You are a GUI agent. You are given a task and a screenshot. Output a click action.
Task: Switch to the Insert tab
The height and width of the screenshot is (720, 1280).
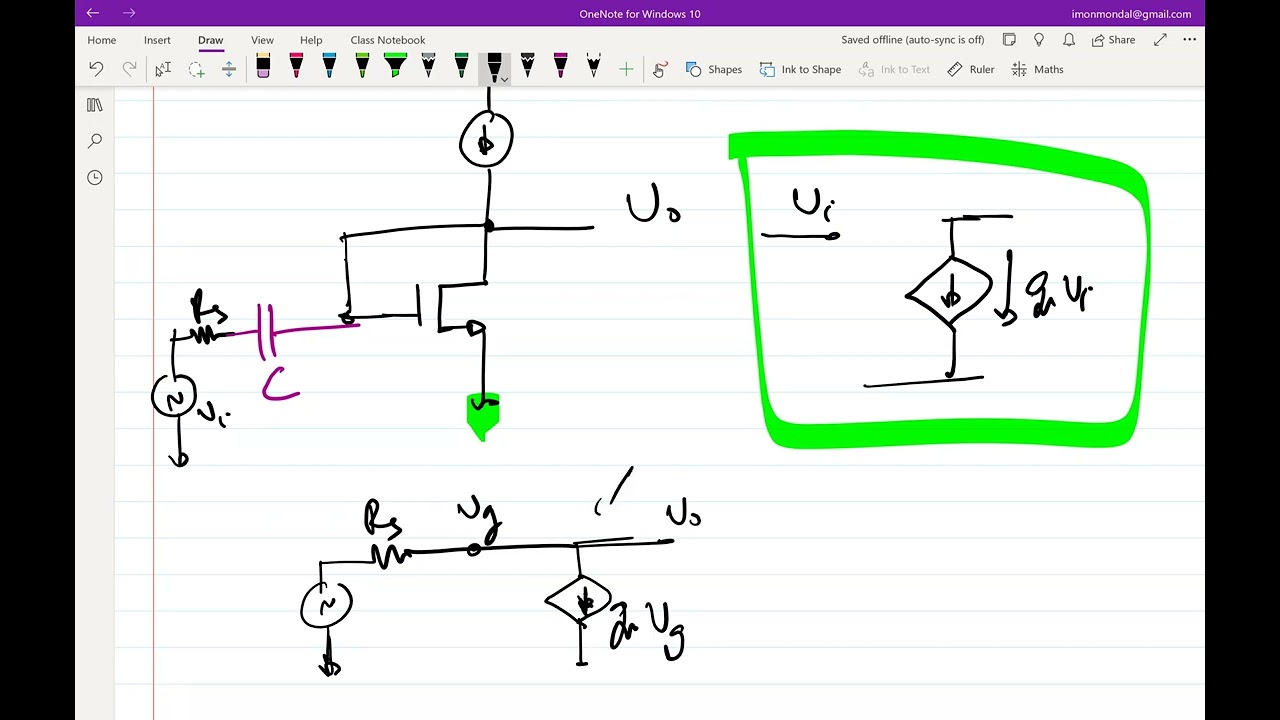tap(157, 40)
